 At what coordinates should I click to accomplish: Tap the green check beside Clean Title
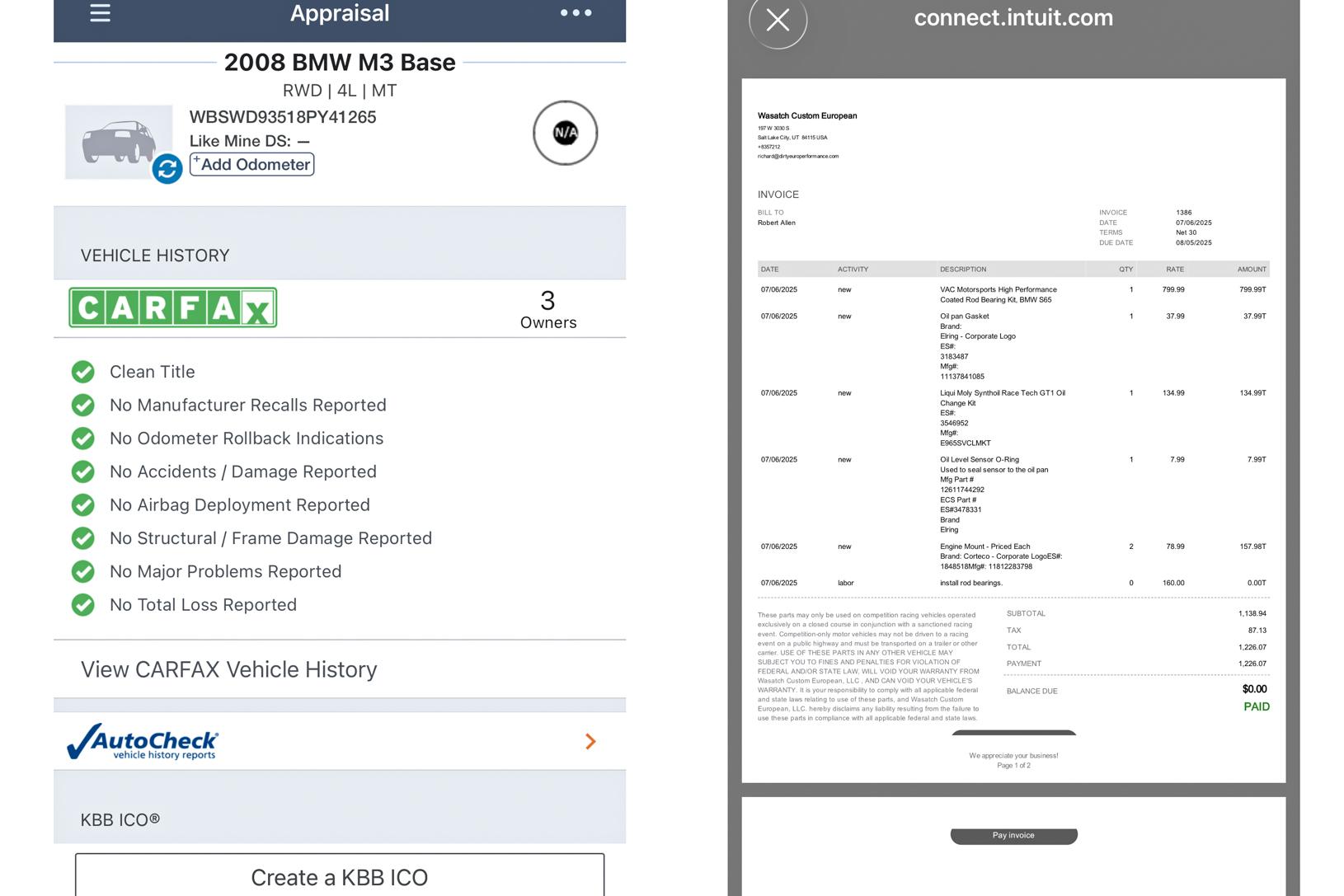pyautogui.click(x=82, y=372)
